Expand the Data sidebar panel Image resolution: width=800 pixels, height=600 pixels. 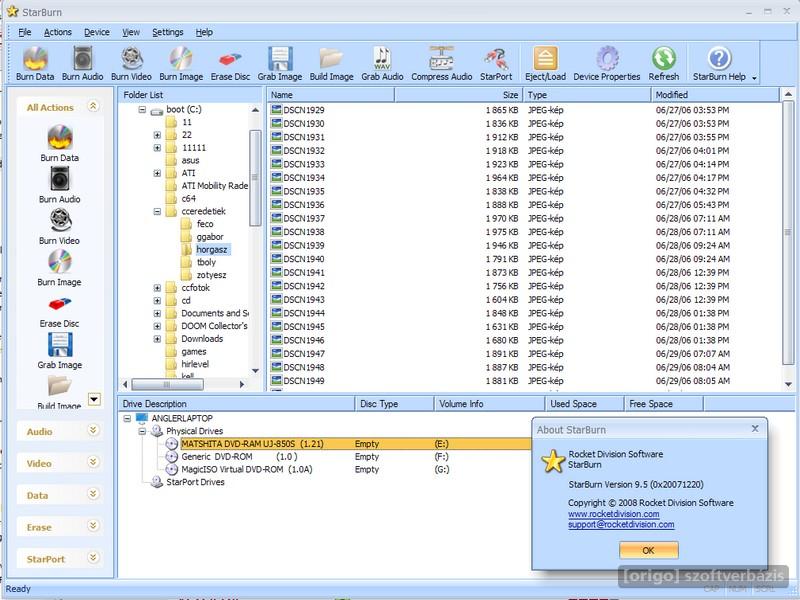click(93, 494)
